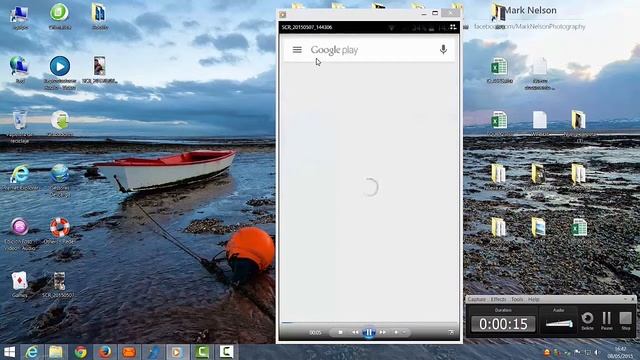This screenshot has height=360, width=640.
Task: Click the SCR_20150507_144306 player title text
Action: [x=307, y=27]
